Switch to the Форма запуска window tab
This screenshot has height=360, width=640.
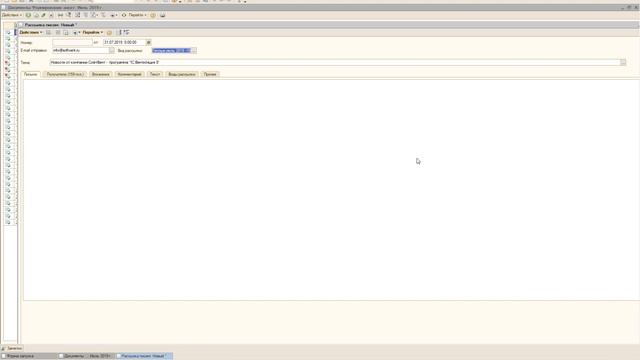point(29,356)
